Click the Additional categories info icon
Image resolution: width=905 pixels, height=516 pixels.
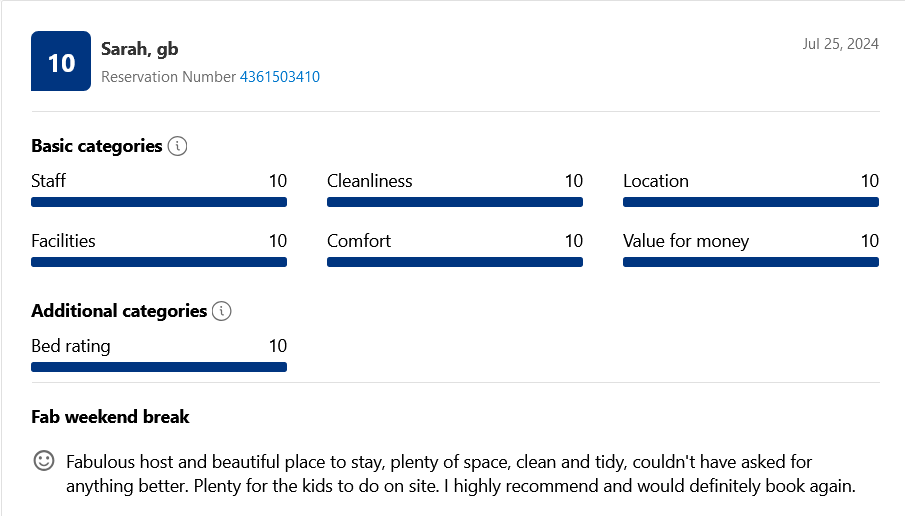222,311
